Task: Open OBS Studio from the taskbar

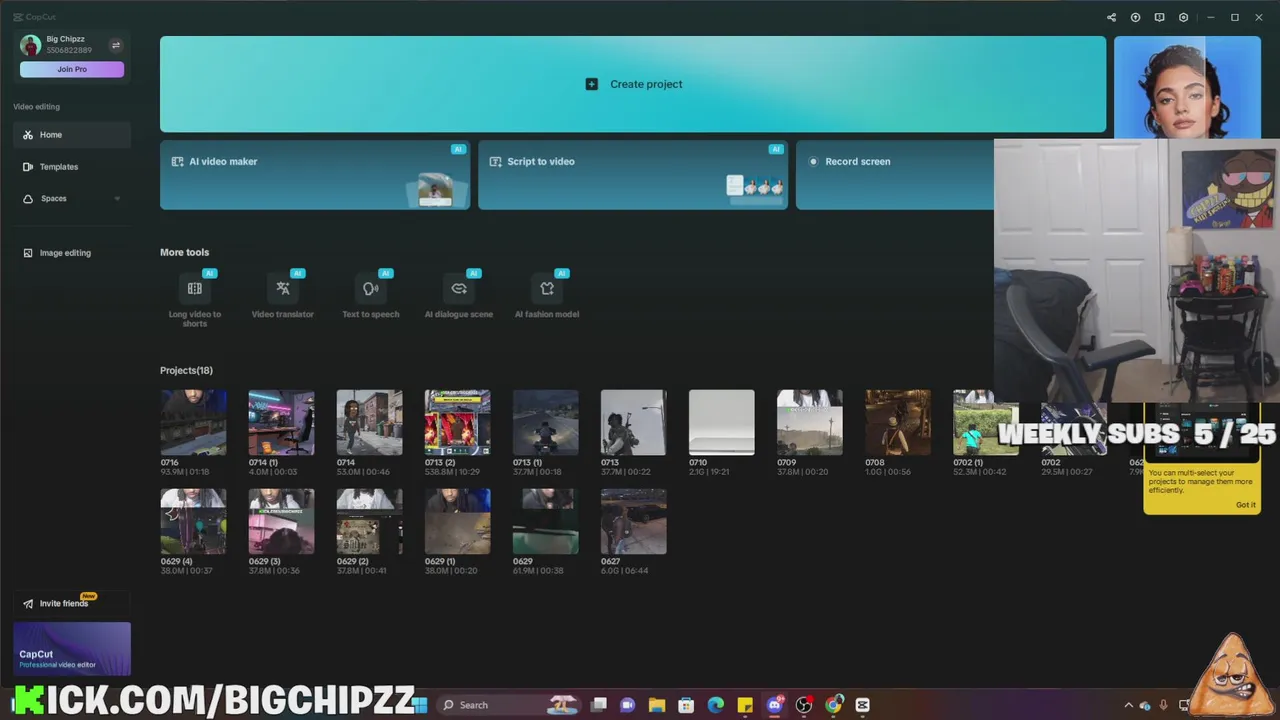Action: pos(804,705)
